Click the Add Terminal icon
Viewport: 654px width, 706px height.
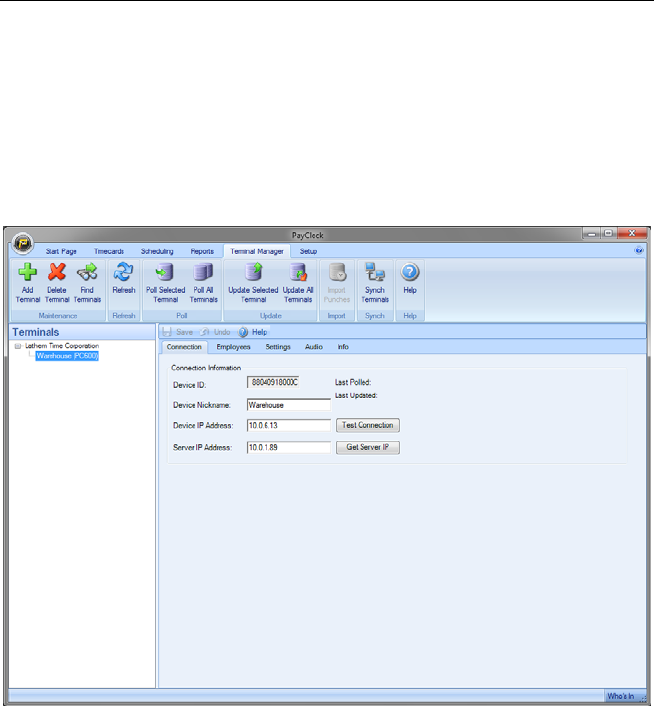click(x=27, y=272)
